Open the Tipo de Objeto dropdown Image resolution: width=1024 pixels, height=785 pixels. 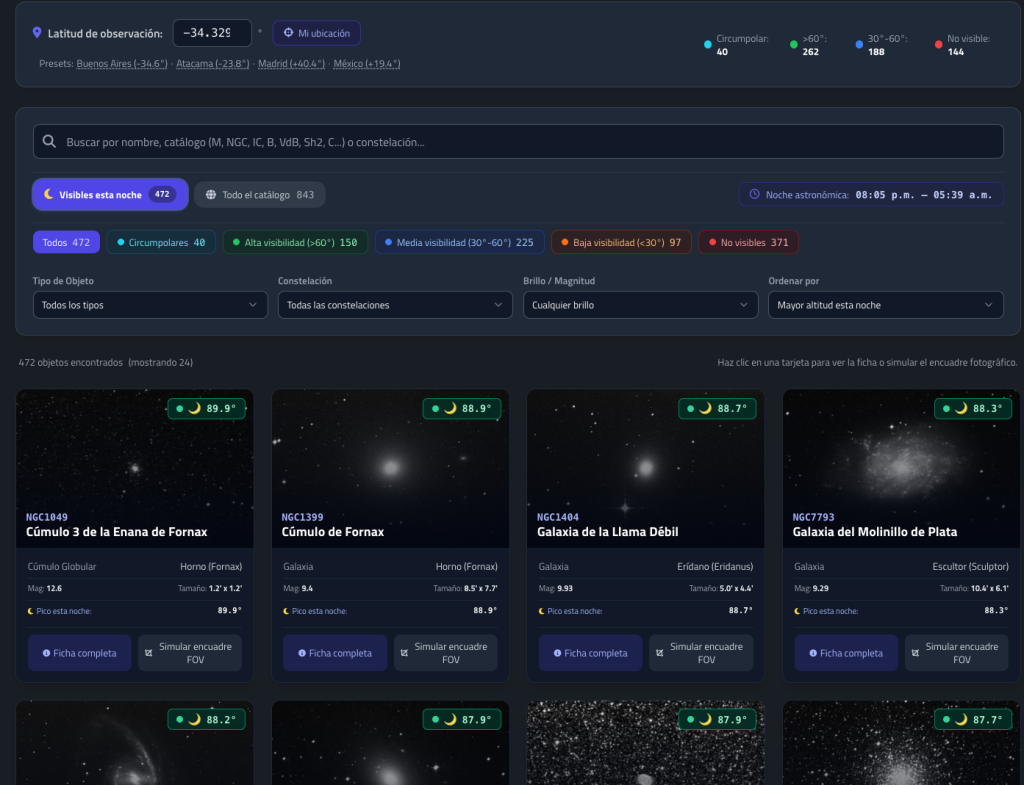150,305
